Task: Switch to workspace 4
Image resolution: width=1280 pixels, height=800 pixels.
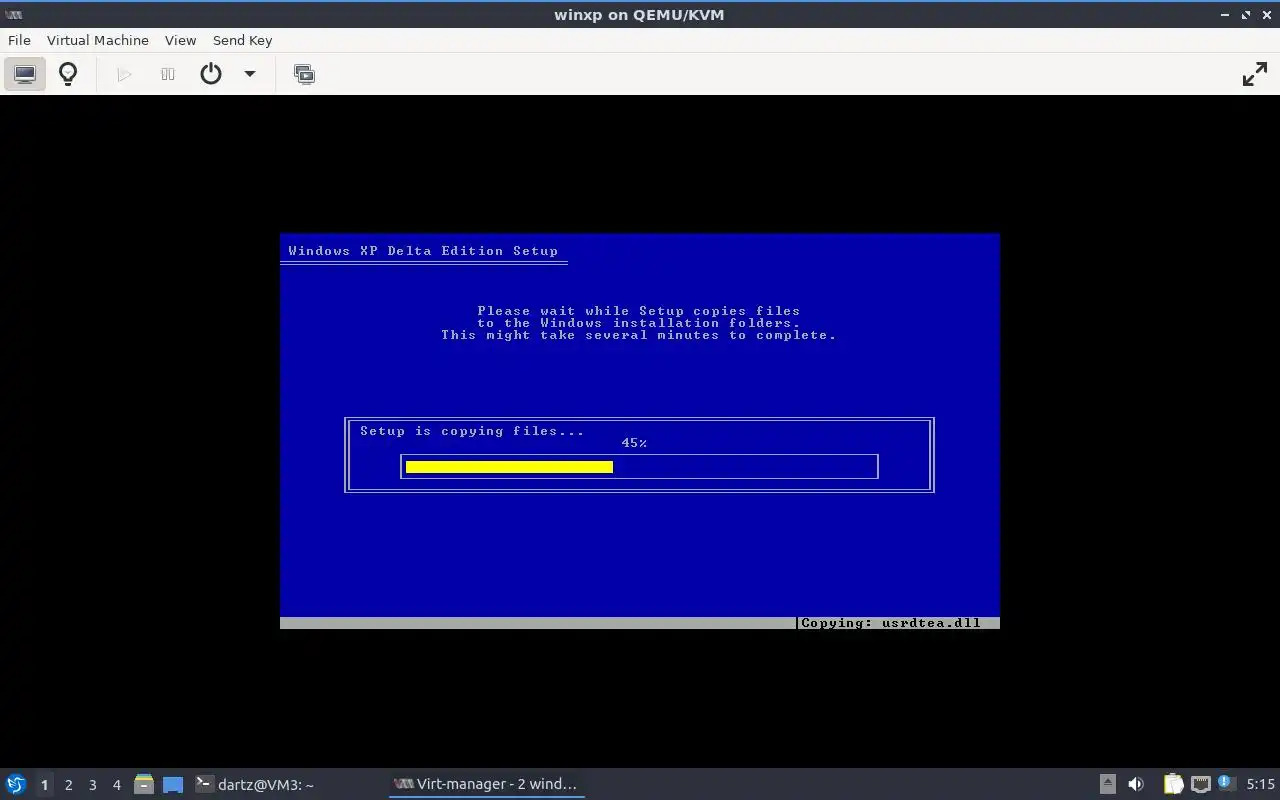Action: (116, 785)
